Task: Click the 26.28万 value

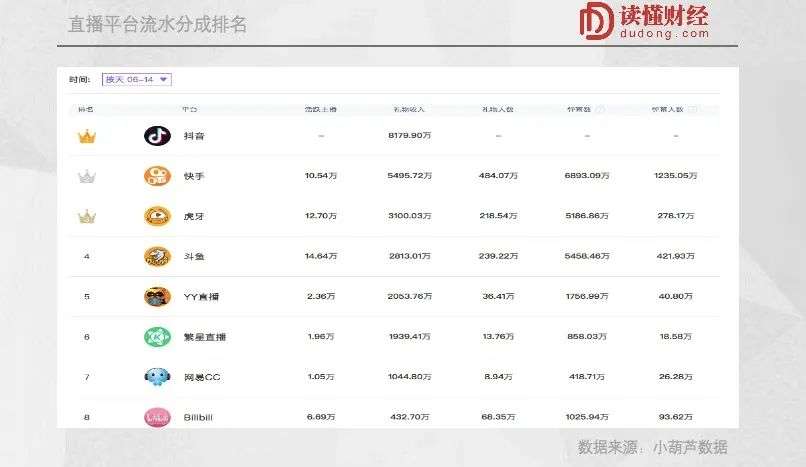Action: tap(675, 377)
